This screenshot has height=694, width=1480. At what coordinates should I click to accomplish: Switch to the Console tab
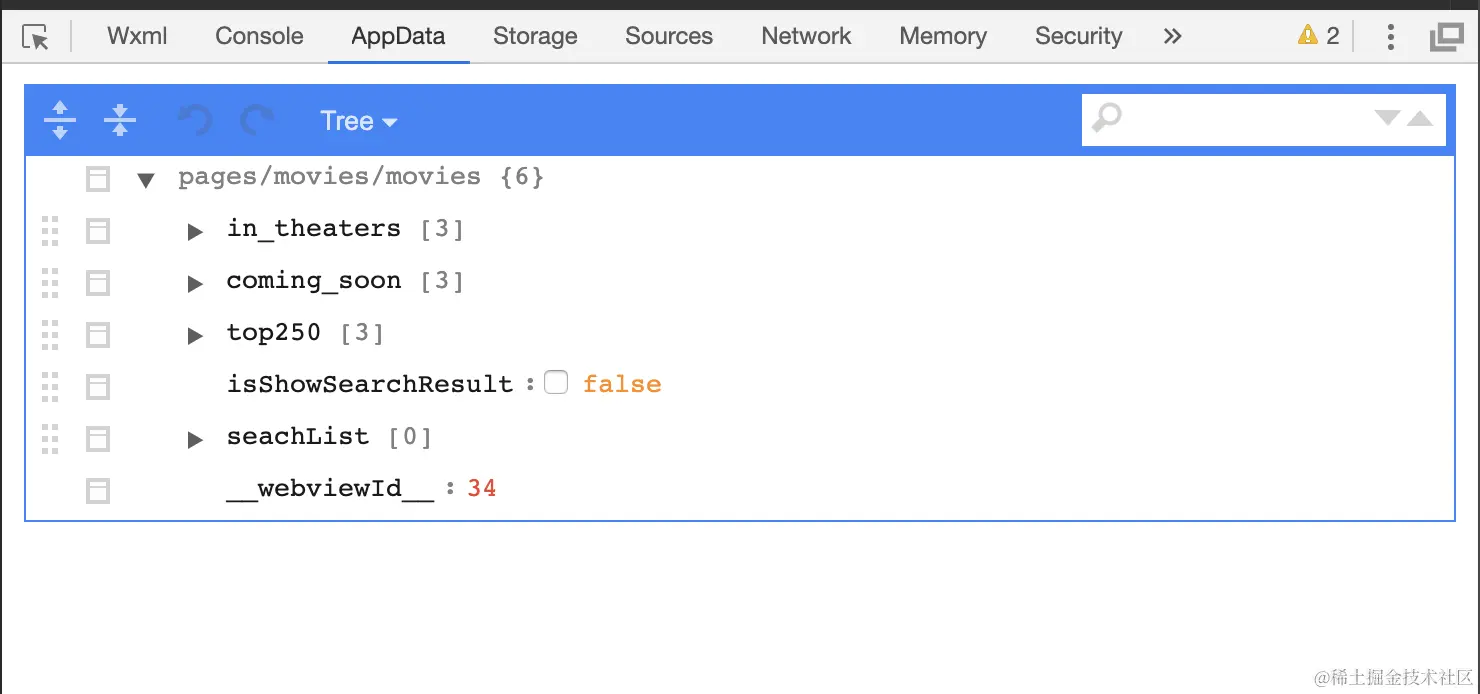pyautogui.click(x=259, y=36)
